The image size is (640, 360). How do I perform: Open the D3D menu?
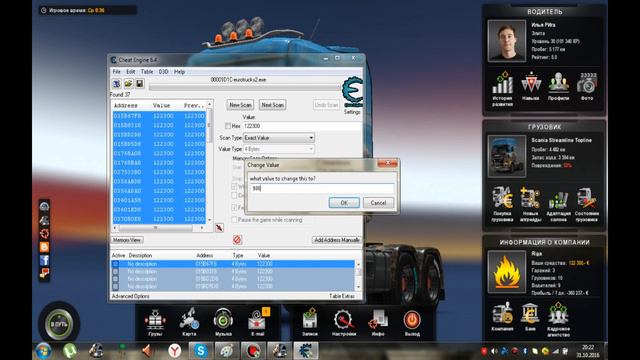point(163,72)
